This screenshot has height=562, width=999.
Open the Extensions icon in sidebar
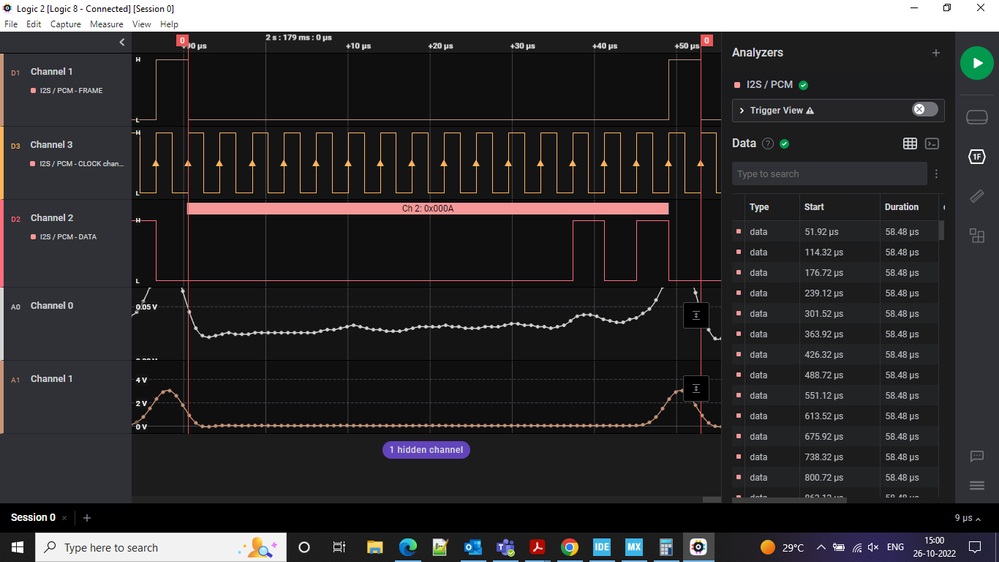976,236
